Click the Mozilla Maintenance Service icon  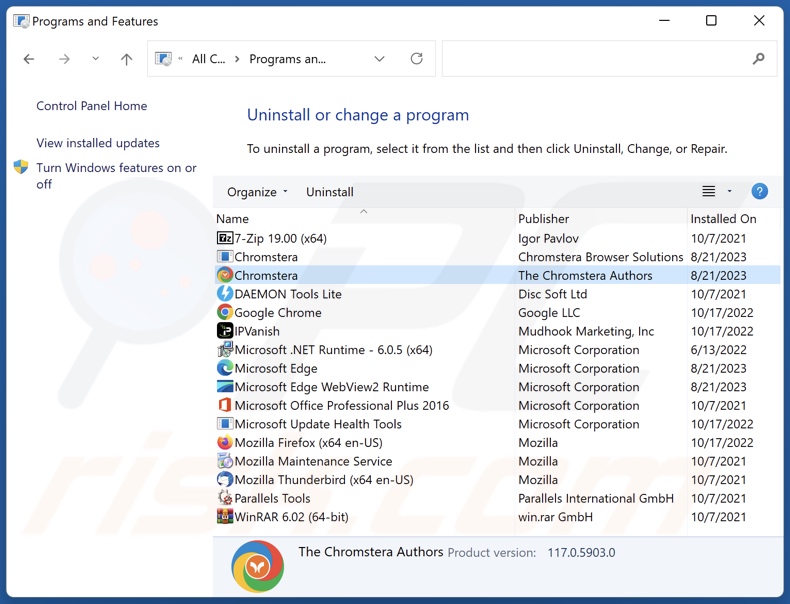pyautogui.click(x=225, y=461)
